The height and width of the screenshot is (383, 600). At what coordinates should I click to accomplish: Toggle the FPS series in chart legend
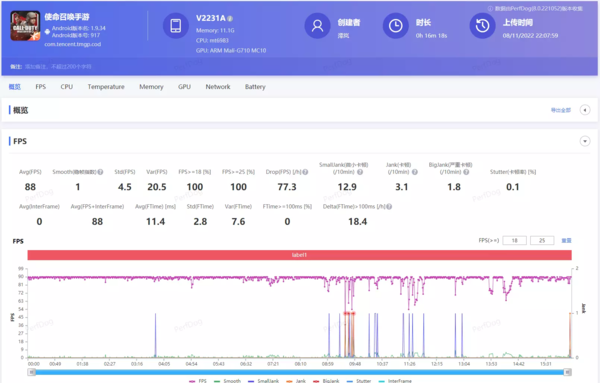tap(198, 381)
